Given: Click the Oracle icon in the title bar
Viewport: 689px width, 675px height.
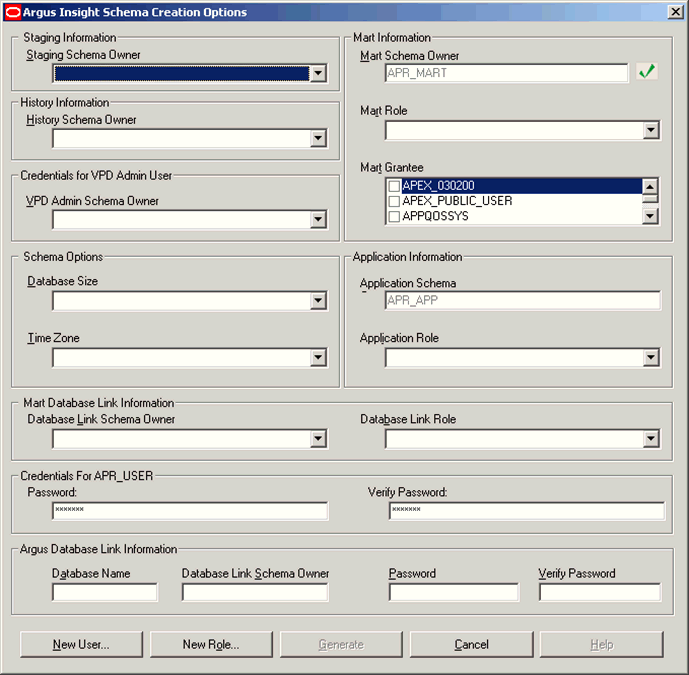Looking at the screenshot, I should tap(12, 12).
